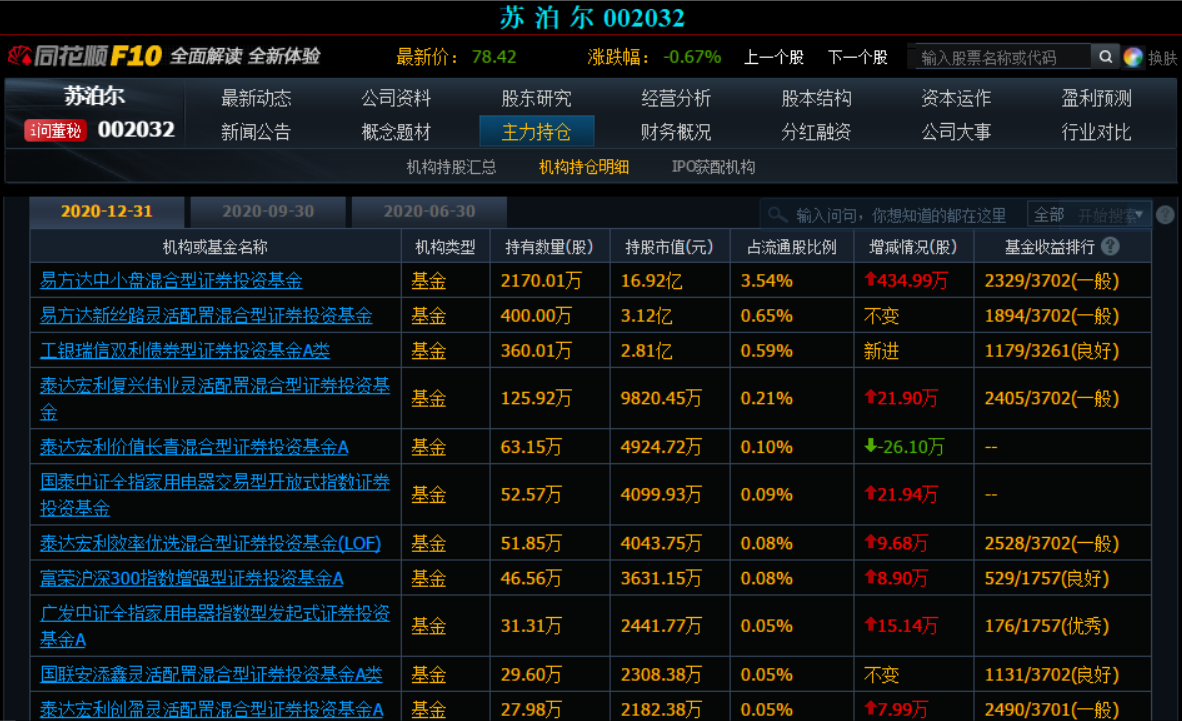Click the 机构或基金名称 column header

[x=215, y=247]
